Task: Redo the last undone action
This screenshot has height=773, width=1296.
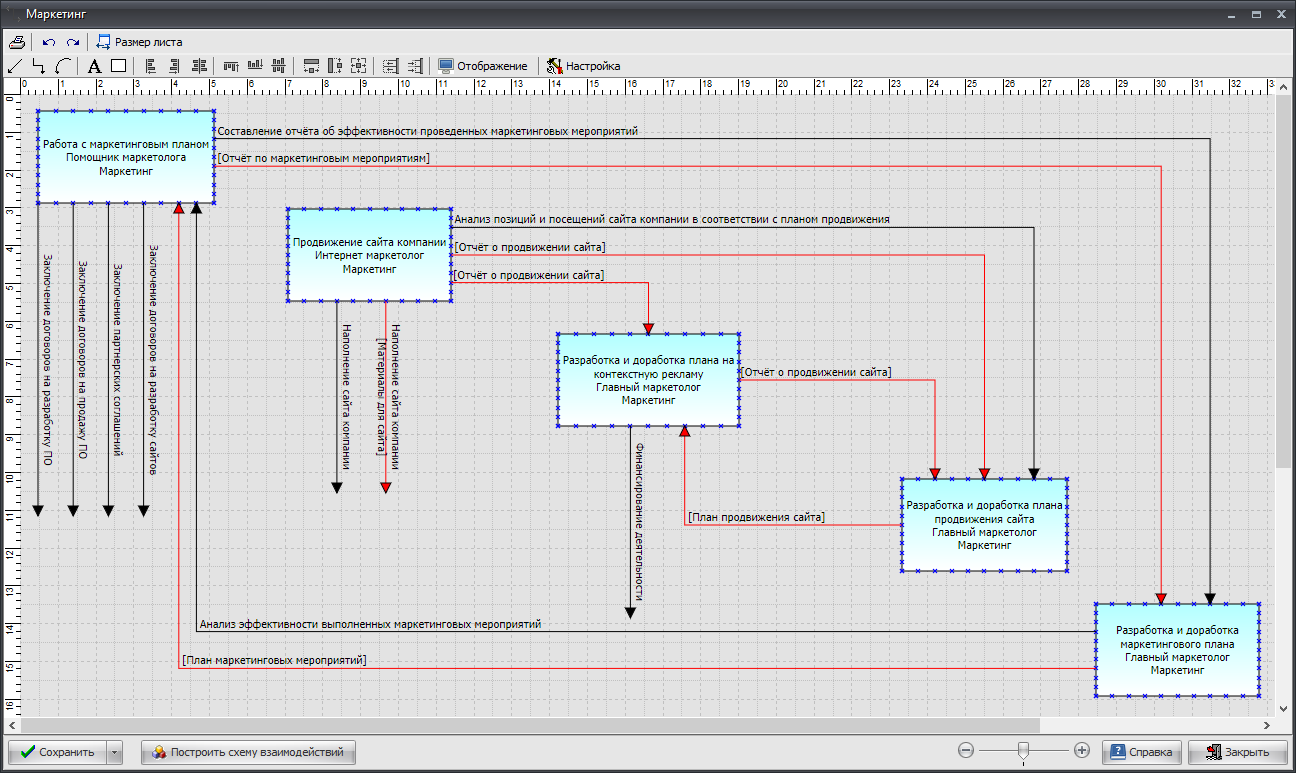Action: click(x=72, y=42)
